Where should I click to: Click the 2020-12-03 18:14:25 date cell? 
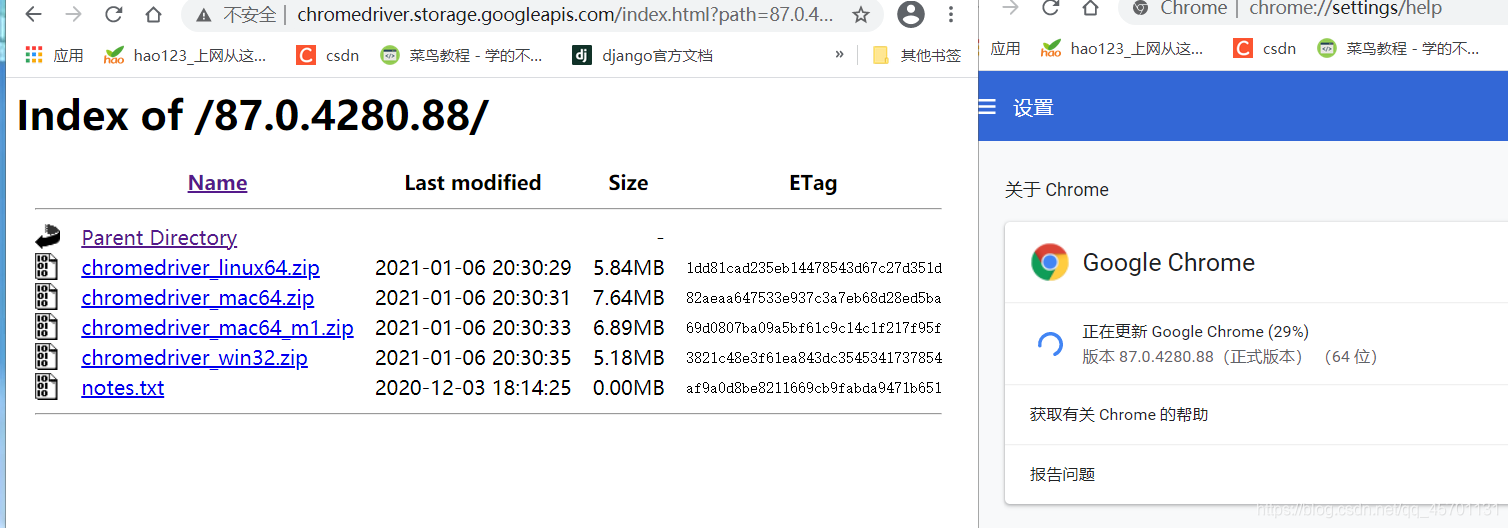(473, 388)
